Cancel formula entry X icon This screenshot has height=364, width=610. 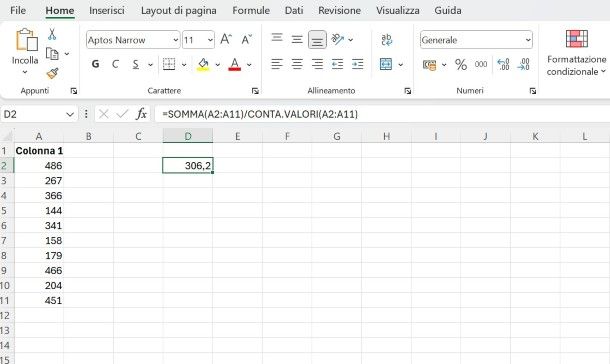tap(103, 114)
